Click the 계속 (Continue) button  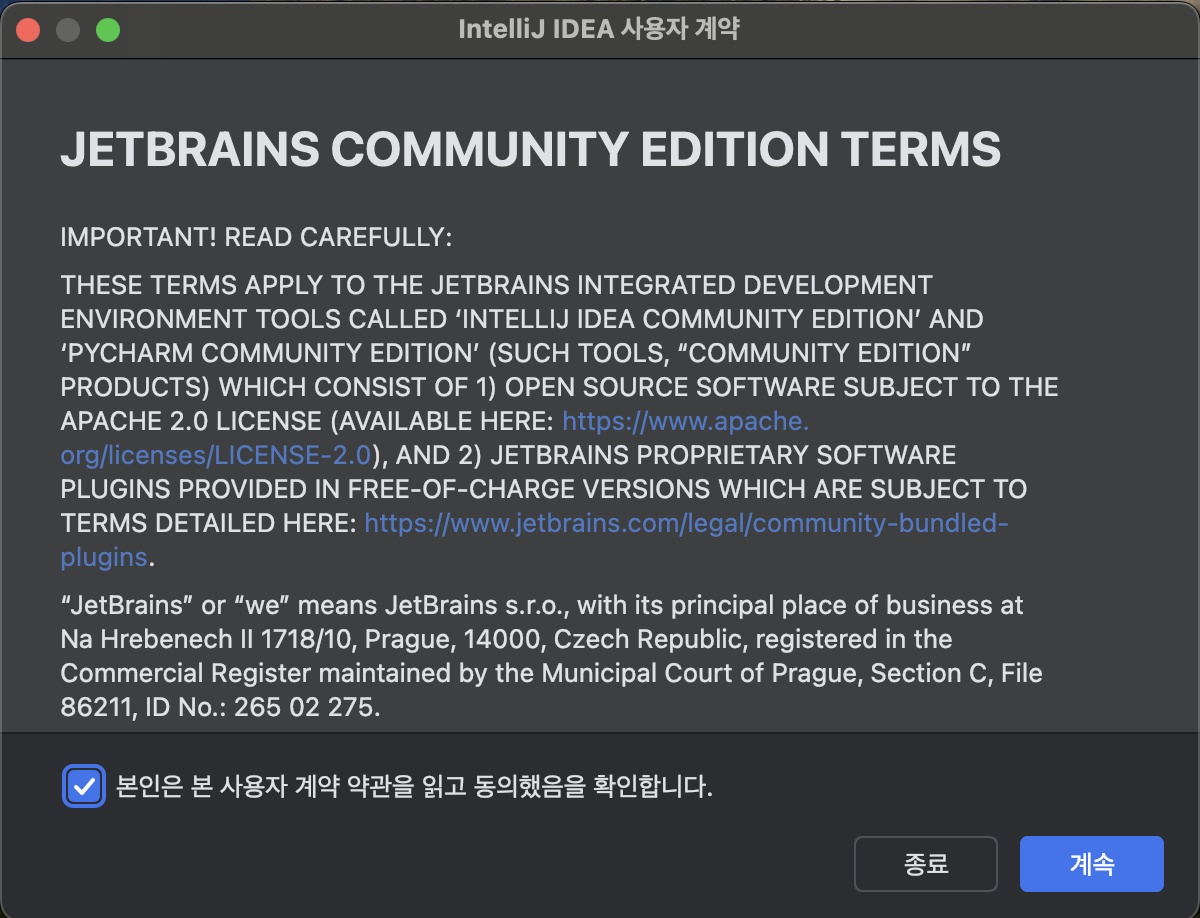pos(1091,864)
